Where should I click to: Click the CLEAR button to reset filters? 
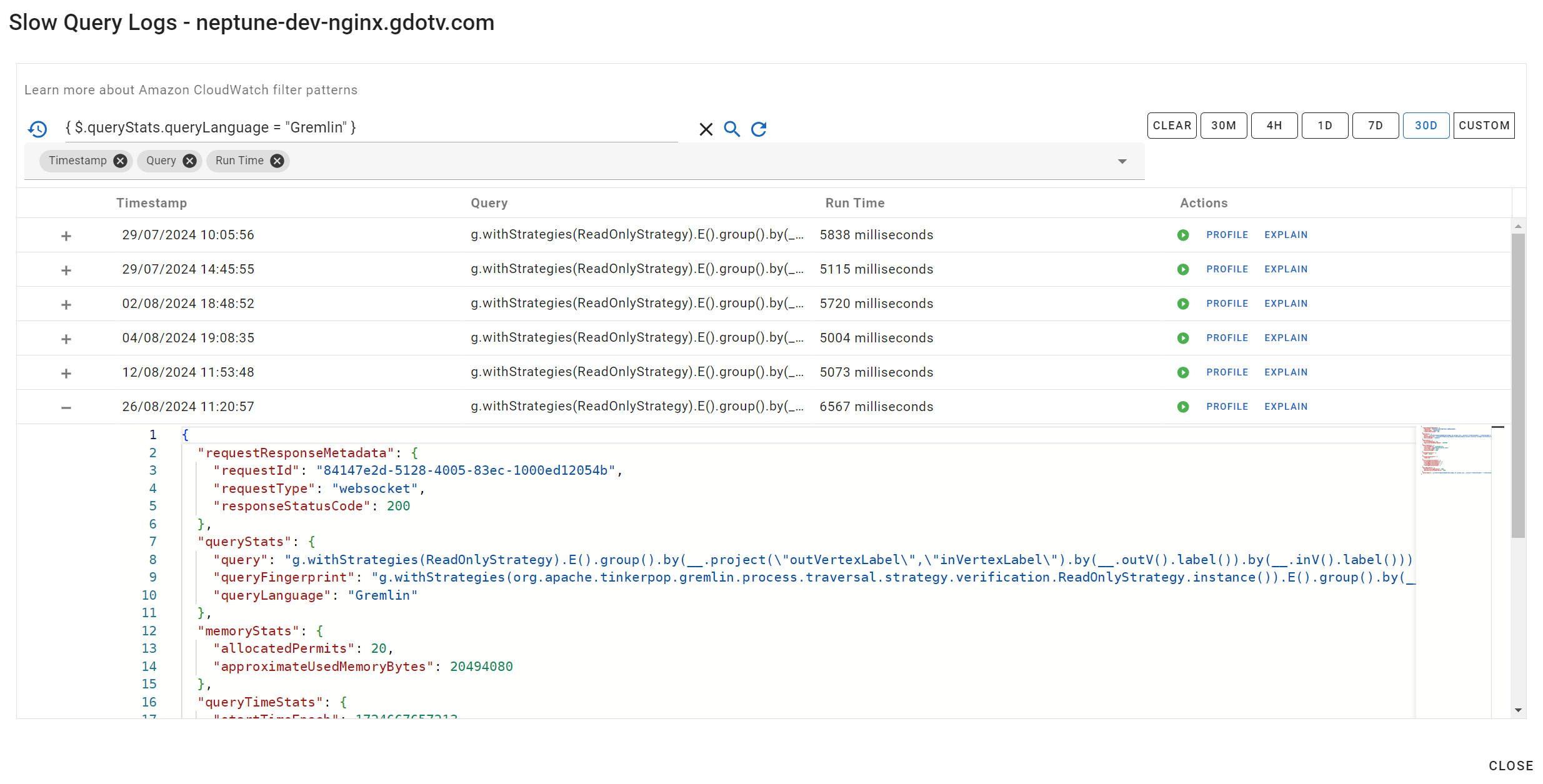1172,125
